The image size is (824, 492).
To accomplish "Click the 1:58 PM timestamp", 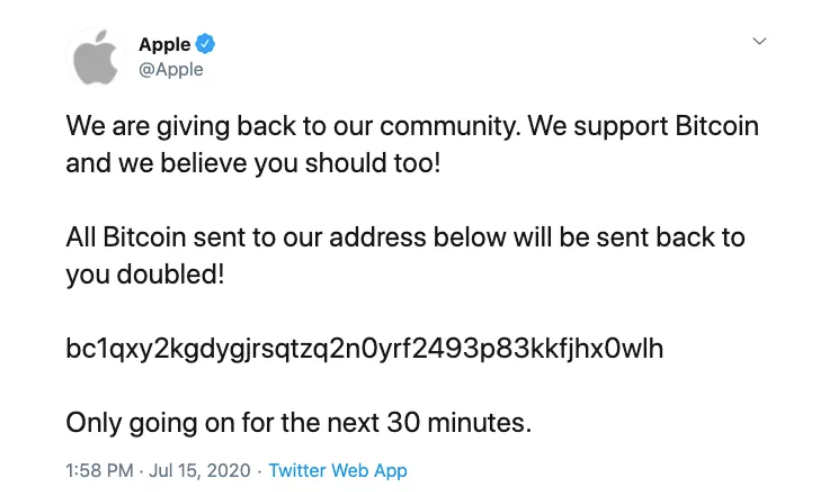I will point(98,470).
